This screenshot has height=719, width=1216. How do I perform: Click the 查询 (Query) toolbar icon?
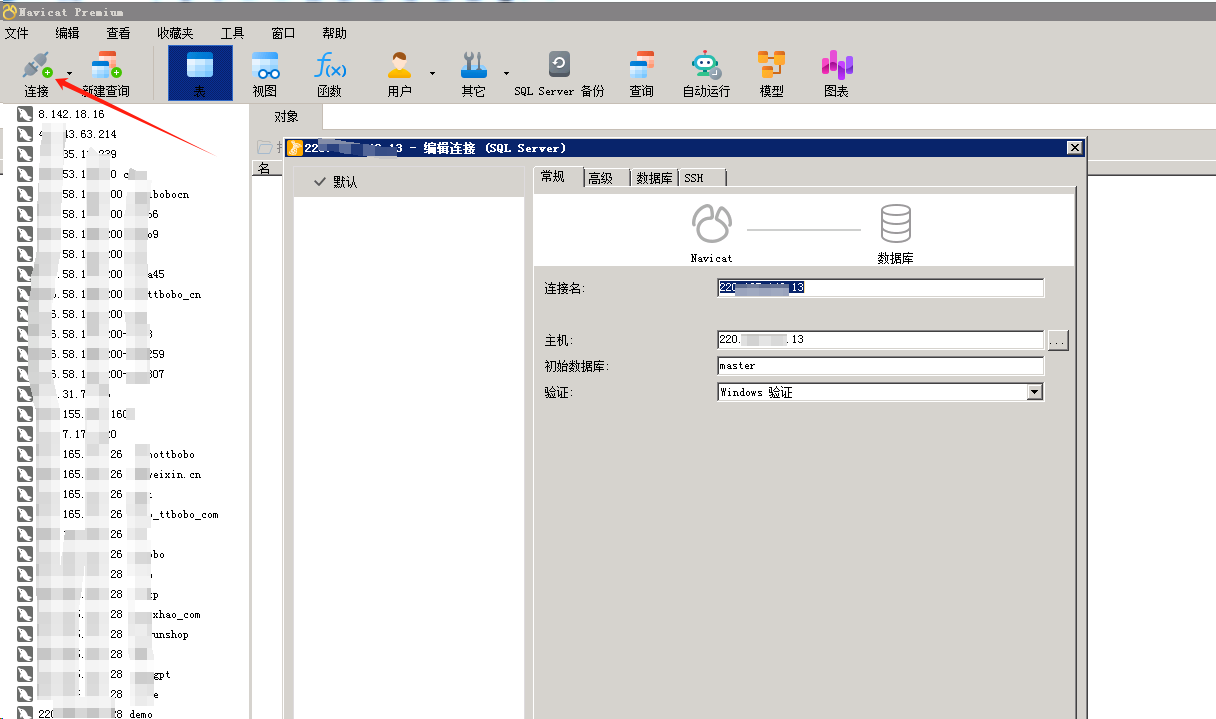tap(641, 66)
